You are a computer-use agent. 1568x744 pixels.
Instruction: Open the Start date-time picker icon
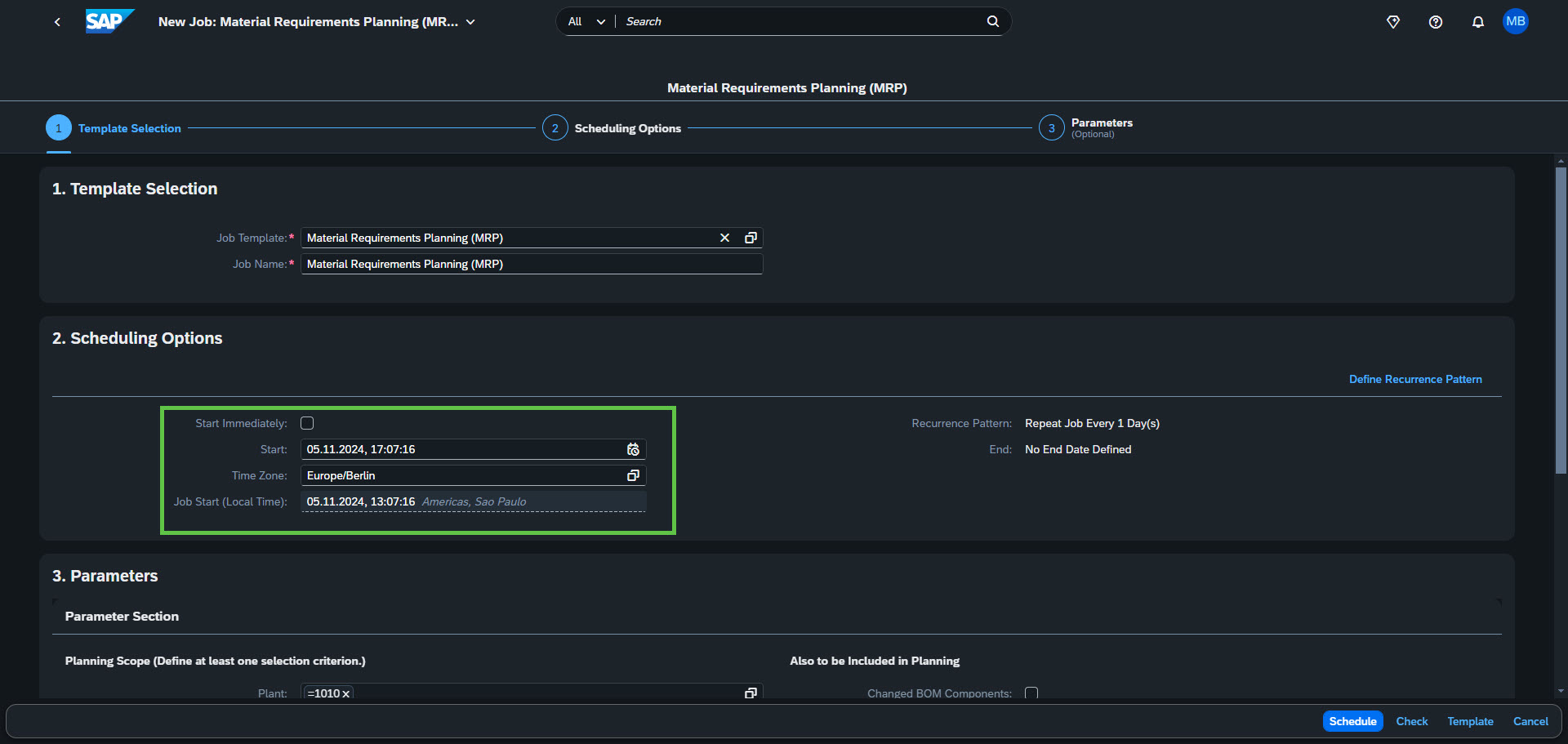(633, 449)
